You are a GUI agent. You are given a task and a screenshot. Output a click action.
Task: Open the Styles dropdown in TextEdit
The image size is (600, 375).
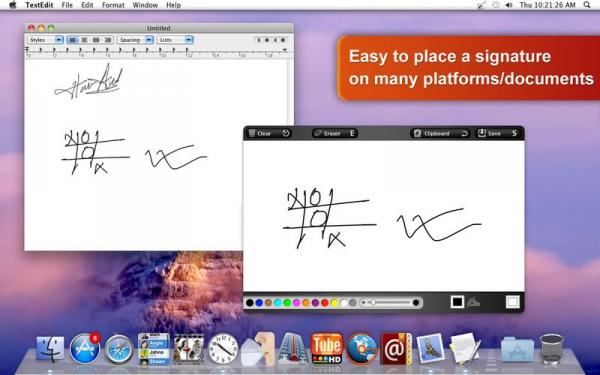[x=45, y=40]
